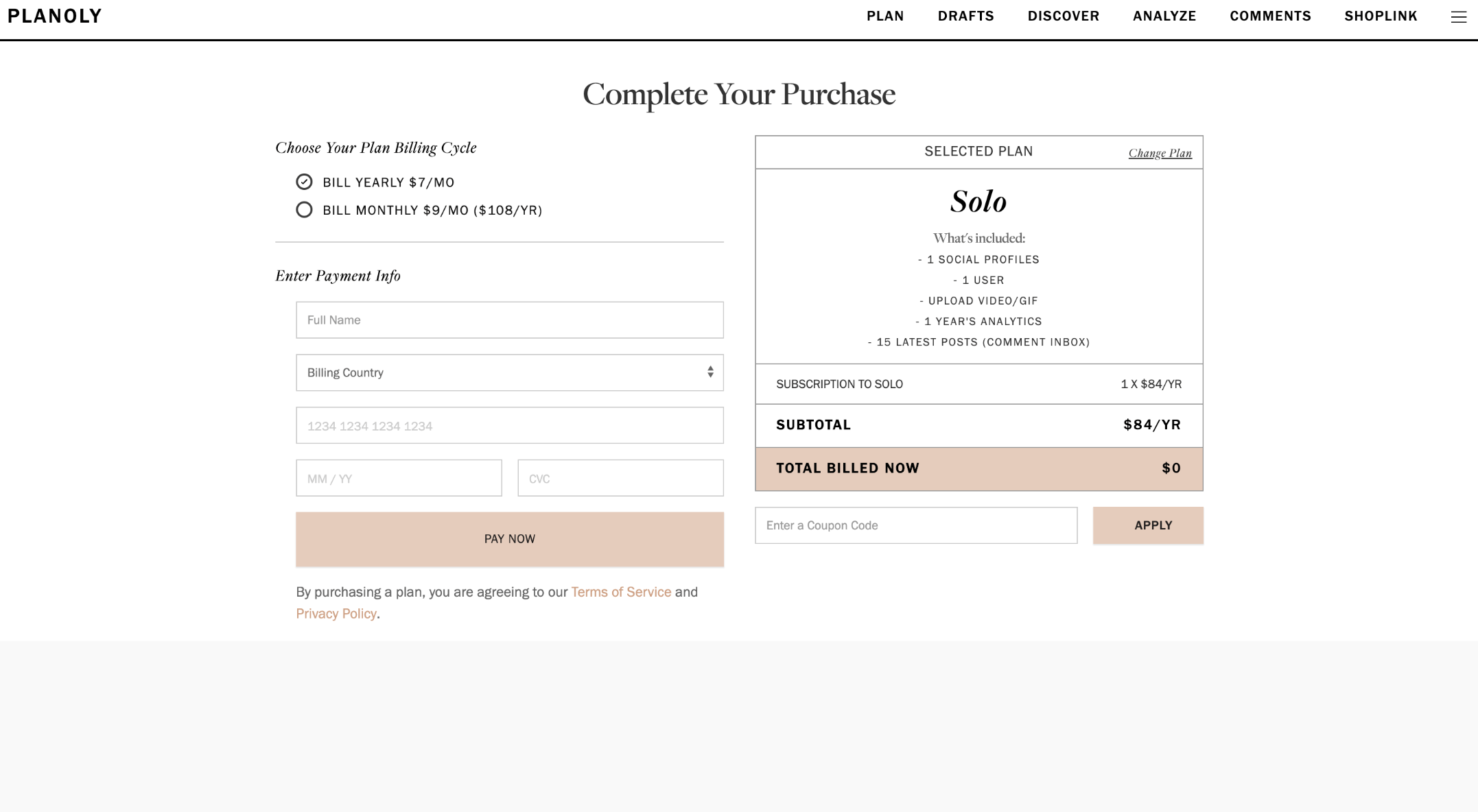
Task: Open the Terms of Service link
Action: pos(621,592)
